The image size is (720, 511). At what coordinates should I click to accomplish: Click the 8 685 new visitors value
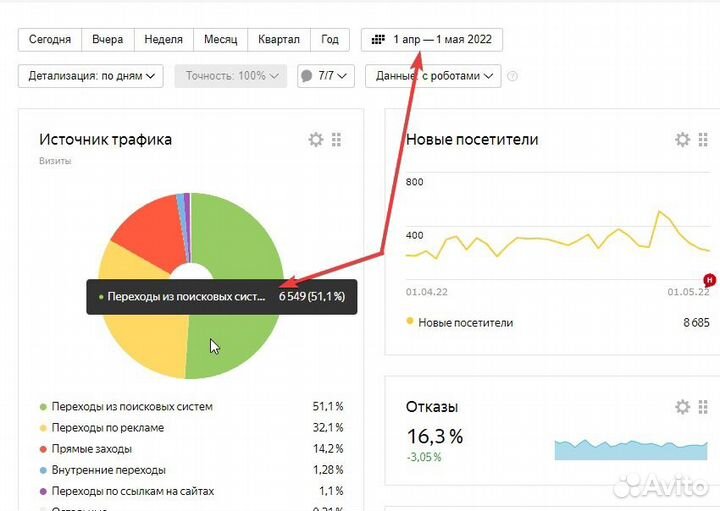696,322
